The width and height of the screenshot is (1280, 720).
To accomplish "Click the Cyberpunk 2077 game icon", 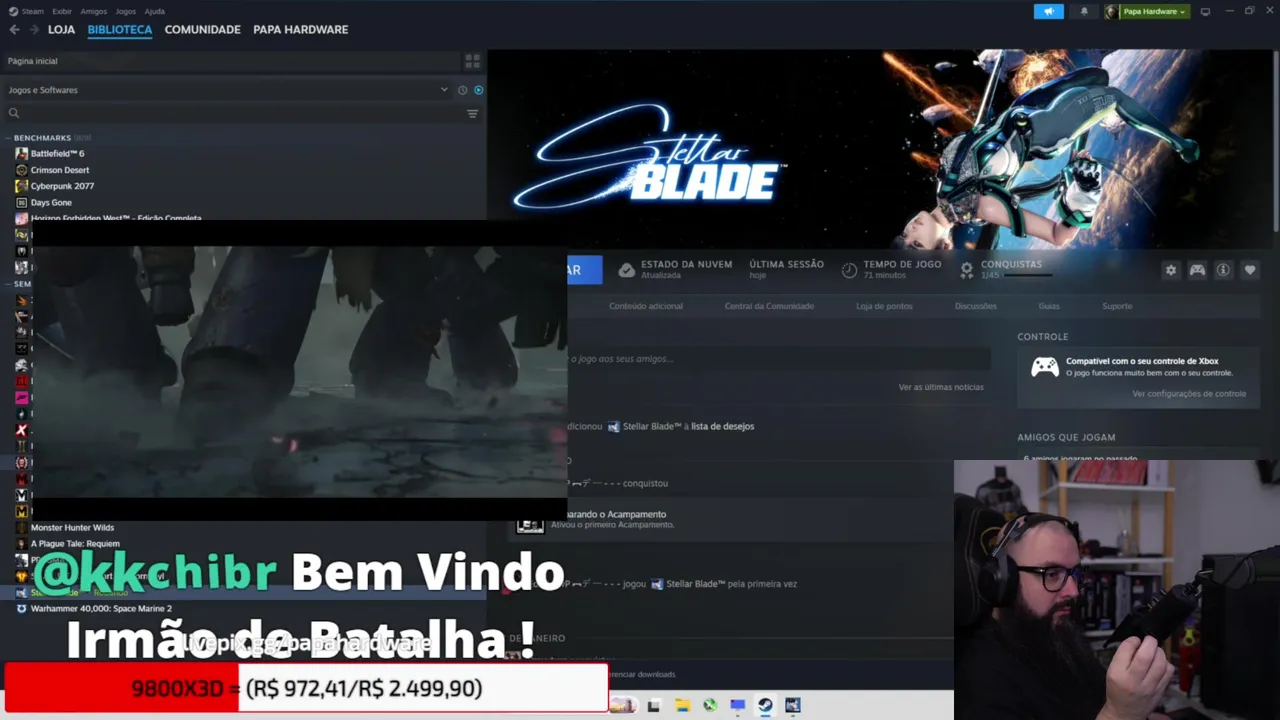I will [22, 186].
